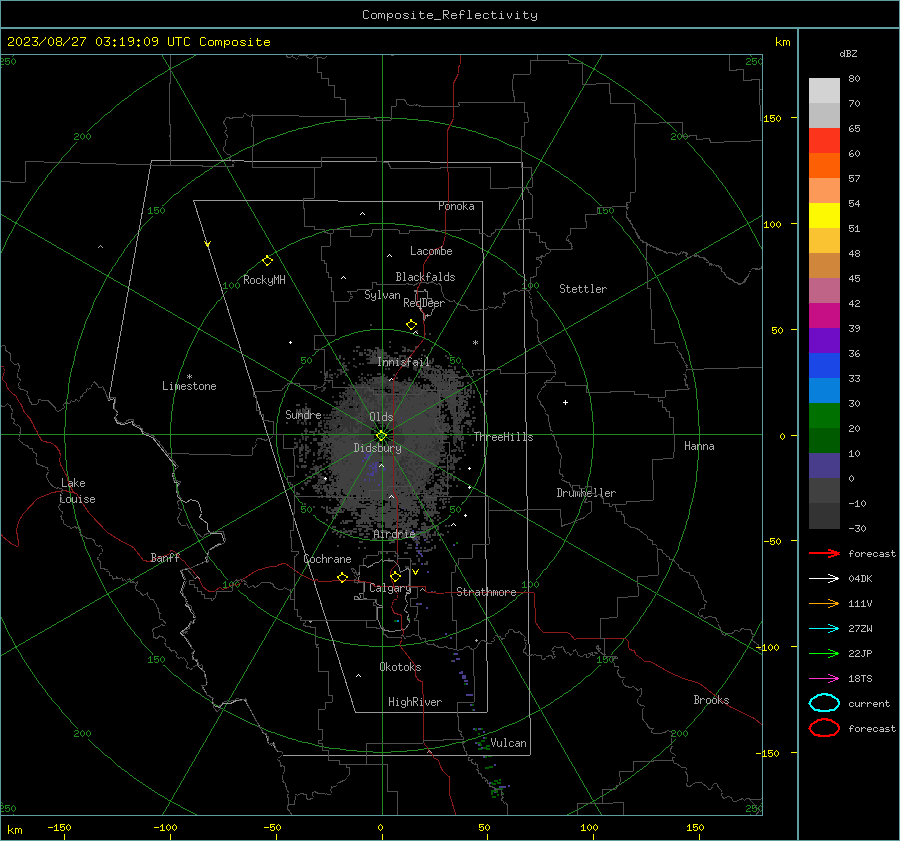The height and width of the screenshot is (841, 900).
Task: Click the Ponoka label
Action: coord(456,206)
